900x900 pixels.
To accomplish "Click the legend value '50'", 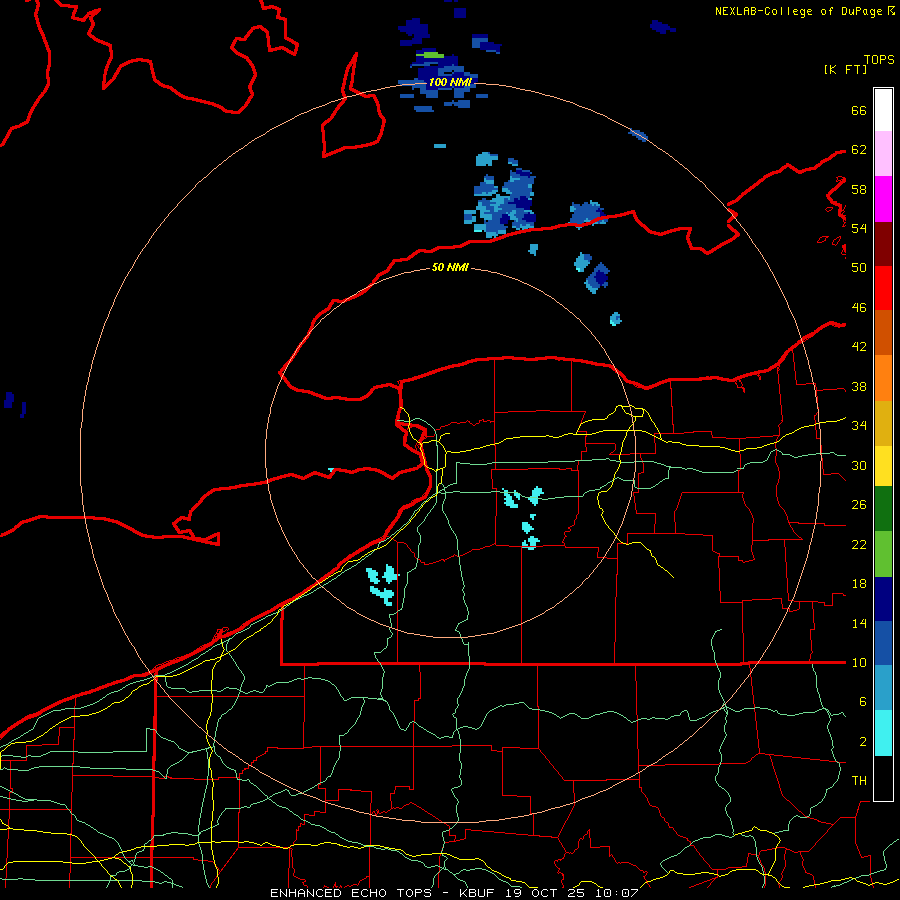I will coord(859,268).
